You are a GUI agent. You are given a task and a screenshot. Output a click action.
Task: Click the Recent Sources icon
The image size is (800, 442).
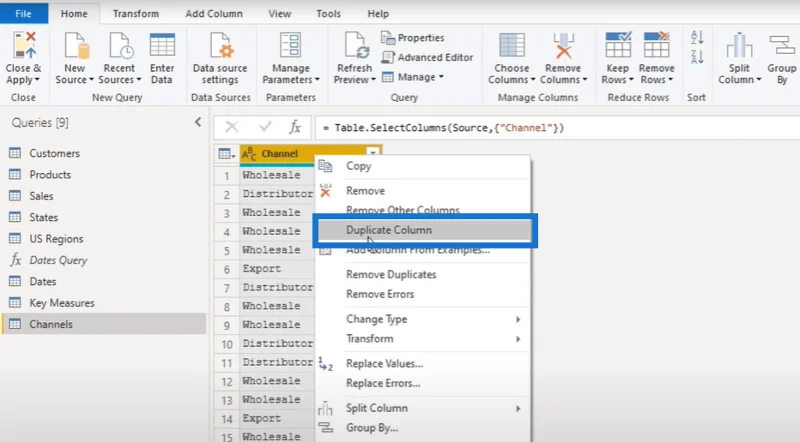pos(120,45)
